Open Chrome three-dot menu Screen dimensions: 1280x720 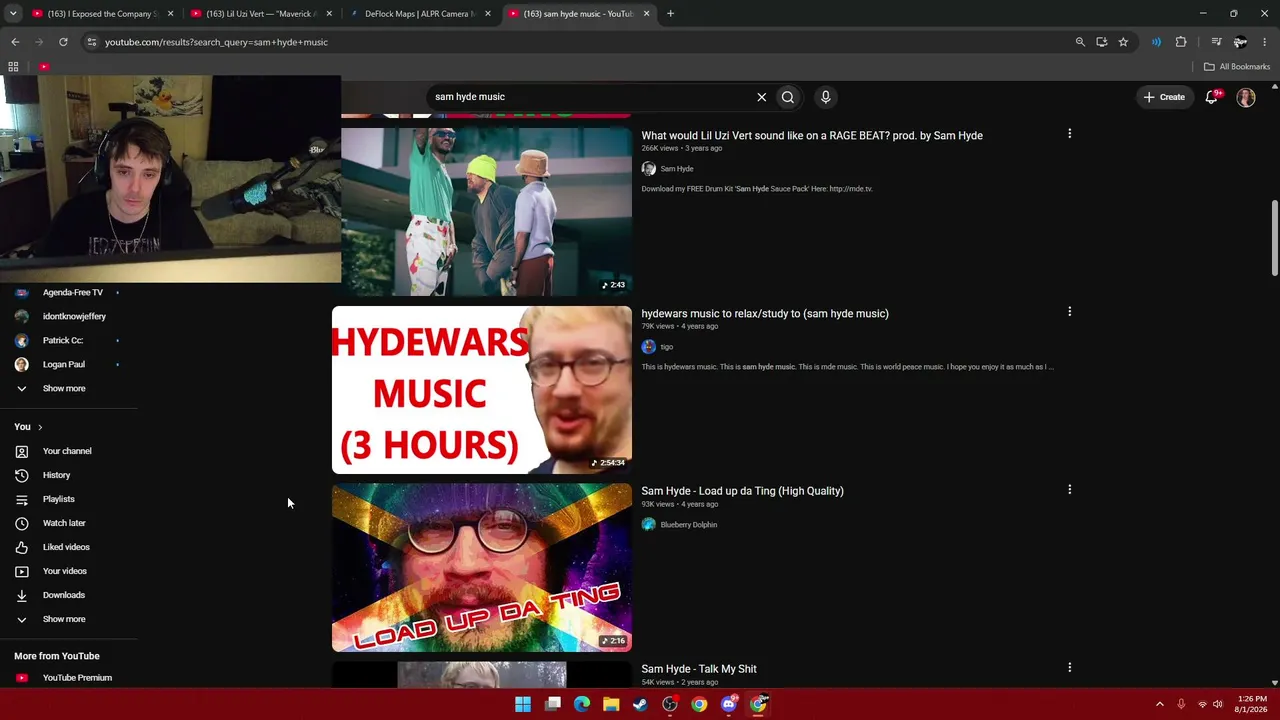[1264, 42]
